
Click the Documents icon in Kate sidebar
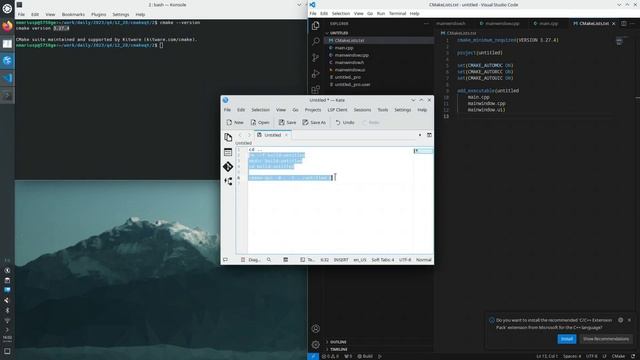point(228,138)
